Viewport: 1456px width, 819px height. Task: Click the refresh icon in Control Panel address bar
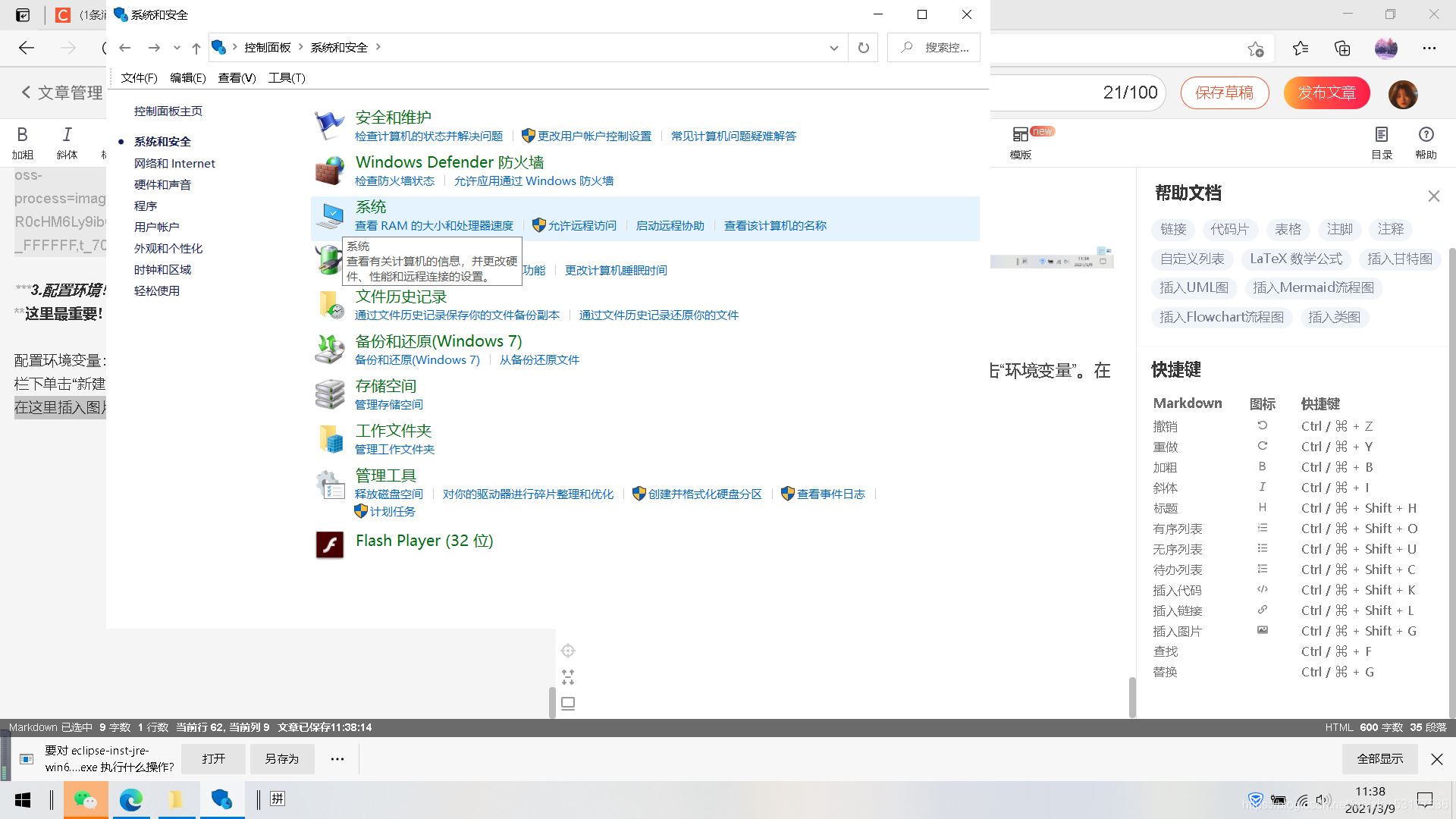pos(863,47)
